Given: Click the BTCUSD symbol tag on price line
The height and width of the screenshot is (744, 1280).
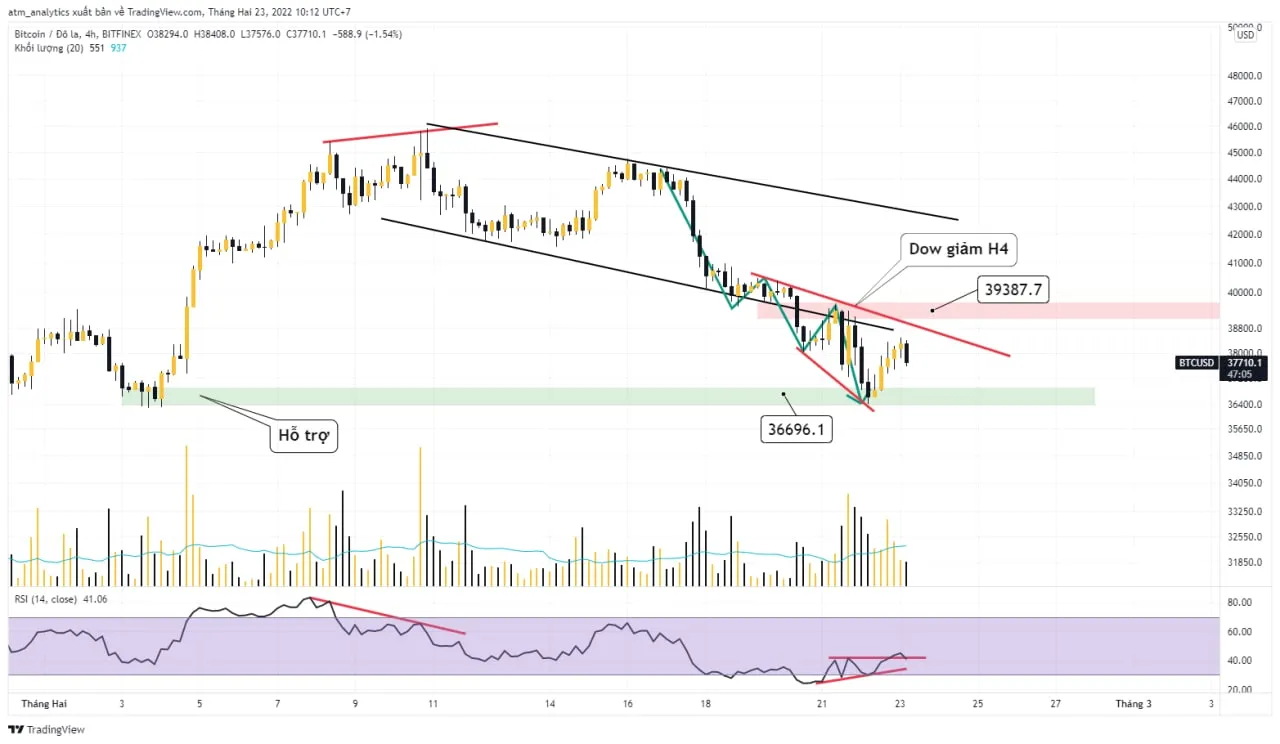Looking at the screenshot, I should coord(1196,363).
